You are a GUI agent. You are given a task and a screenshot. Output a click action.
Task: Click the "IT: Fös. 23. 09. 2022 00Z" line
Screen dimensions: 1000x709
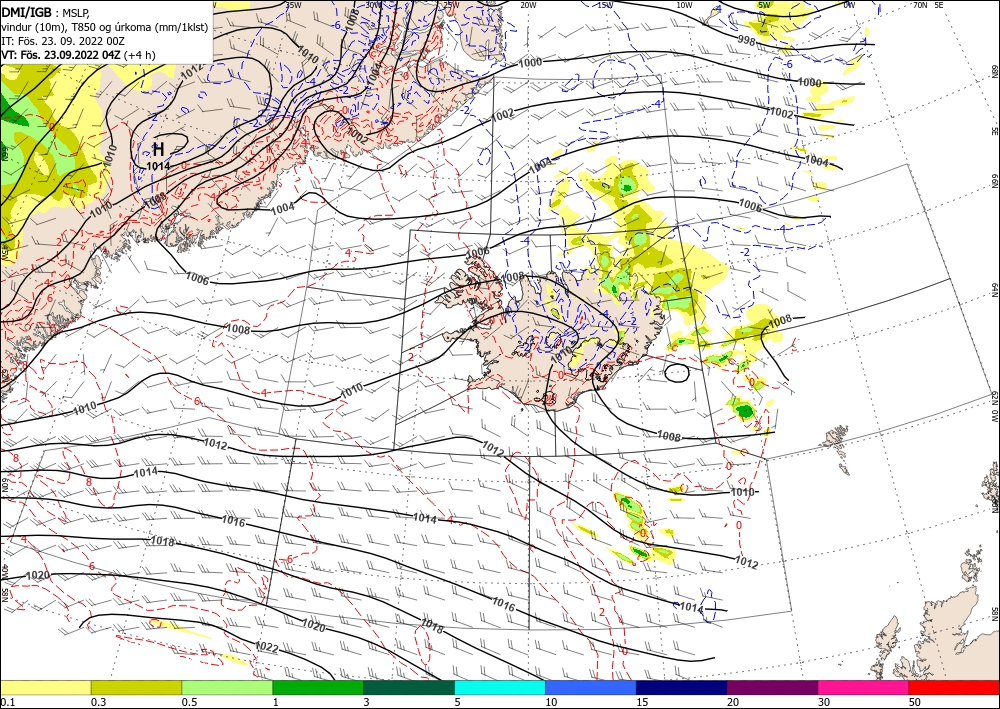pos(62,41)
